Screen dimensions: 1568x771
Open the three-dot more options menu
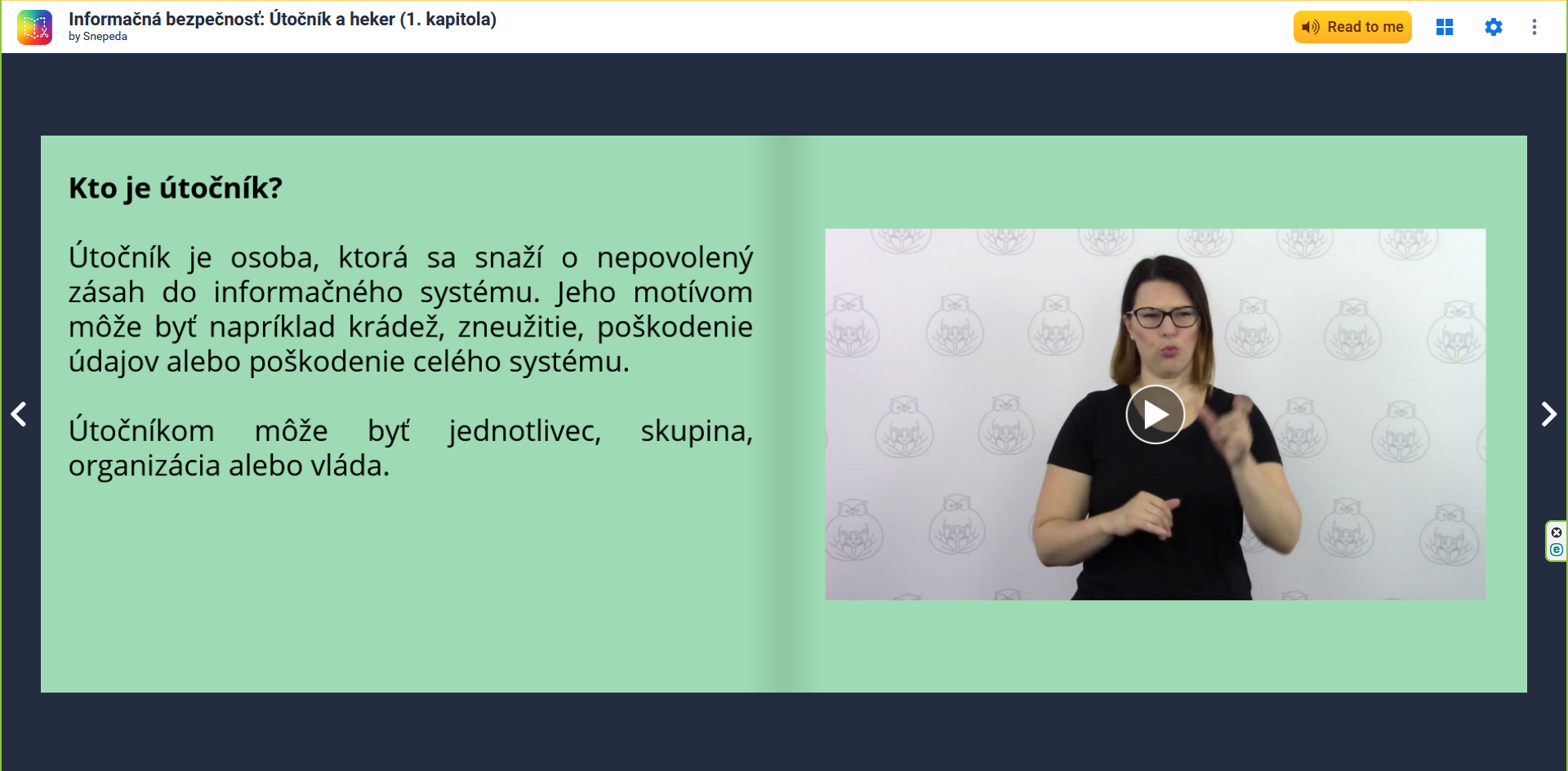[x=1535, y=27]
